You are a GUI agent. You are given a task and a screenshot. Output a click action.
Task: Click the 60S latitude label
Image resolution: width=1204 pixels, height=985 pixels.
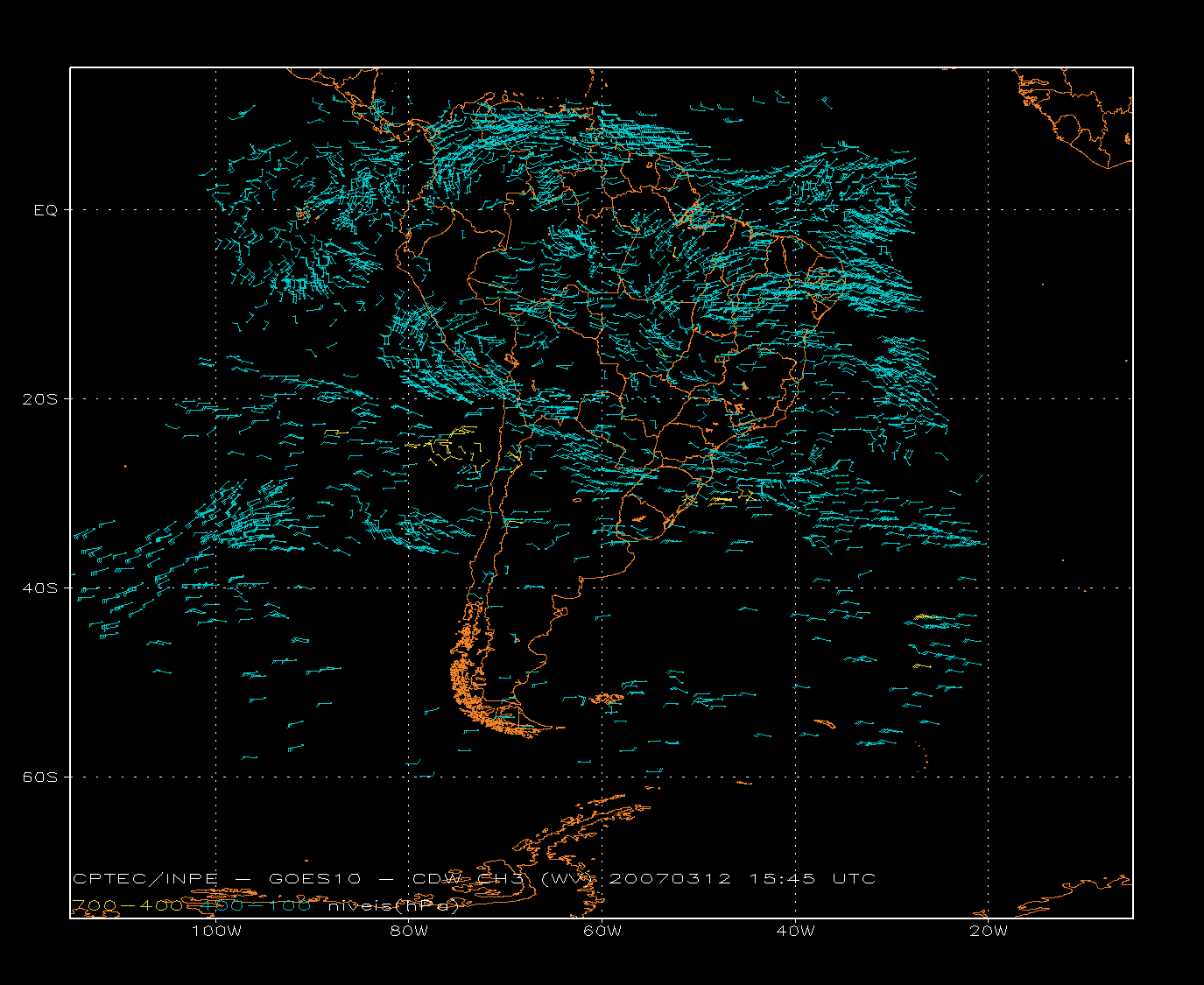point(40,777)
